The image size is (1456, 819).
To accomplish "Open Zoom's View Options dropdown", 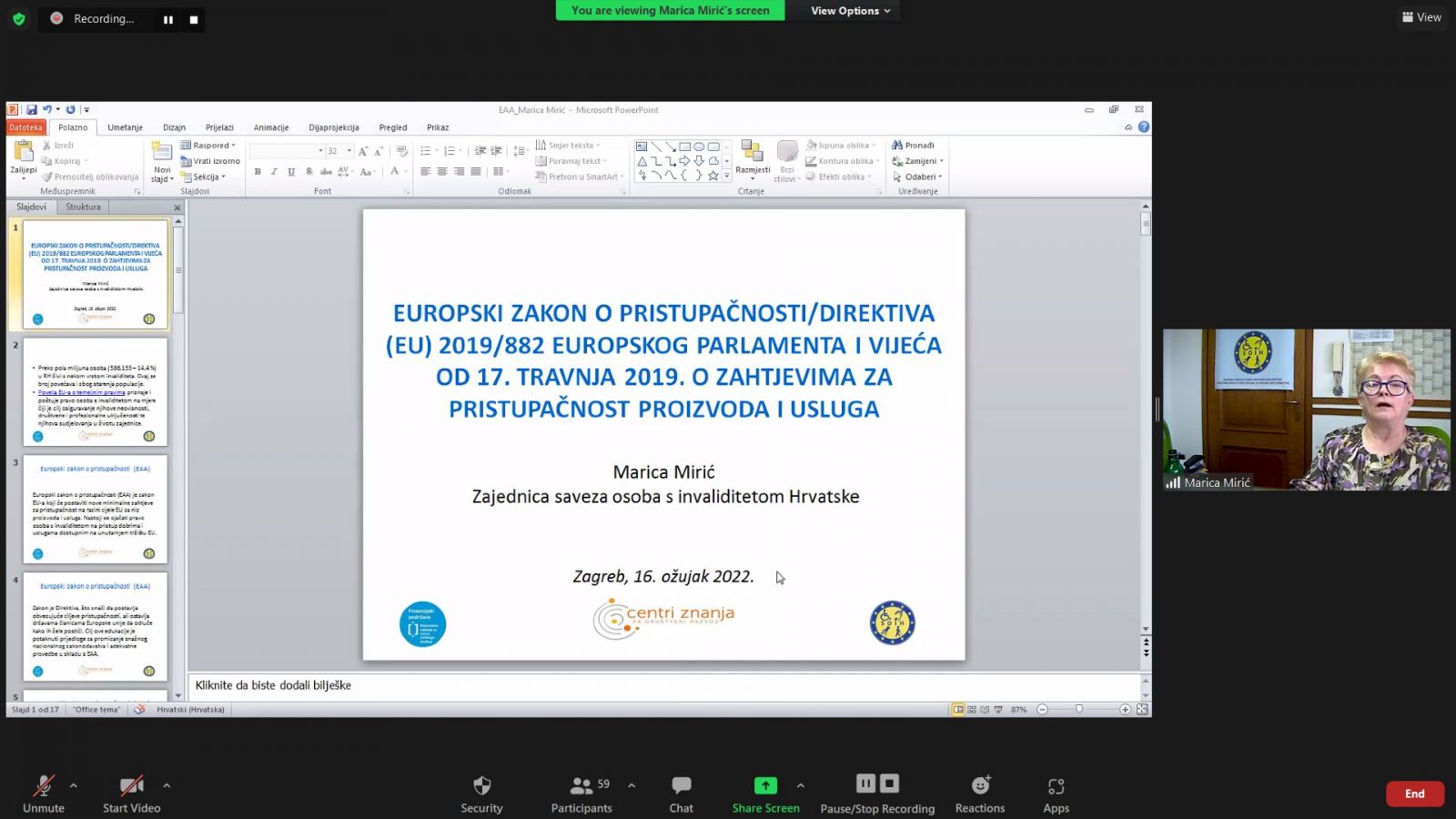I will click(850, 11).
